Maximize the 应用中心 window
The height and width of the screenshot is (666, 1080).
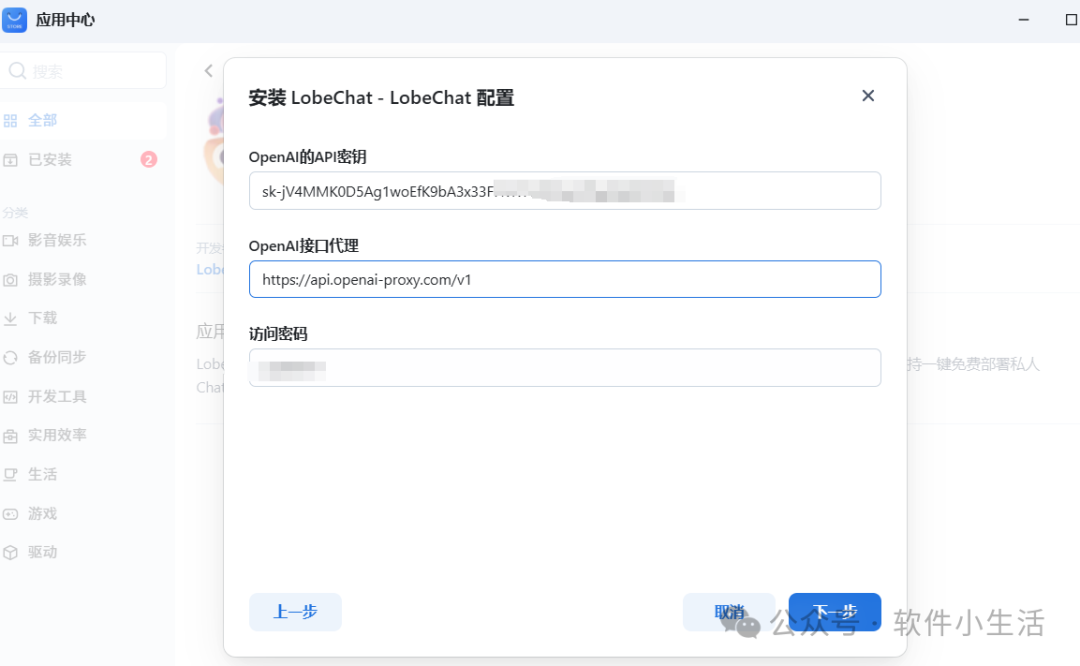pos(1071,20)
